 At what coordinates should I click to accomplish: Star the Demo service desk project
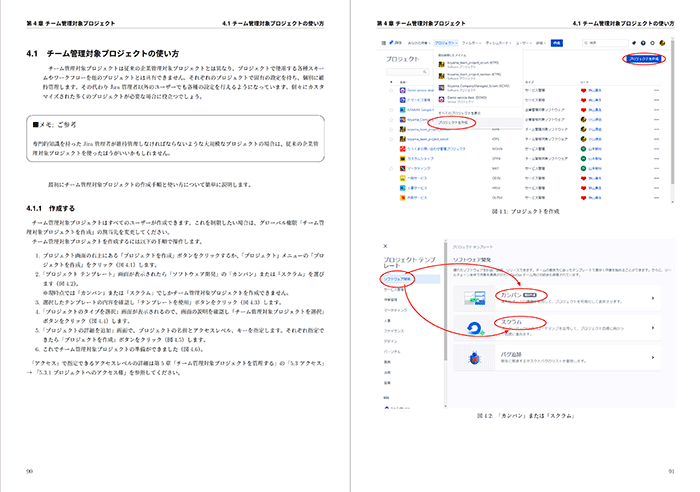tap(391, 90)
